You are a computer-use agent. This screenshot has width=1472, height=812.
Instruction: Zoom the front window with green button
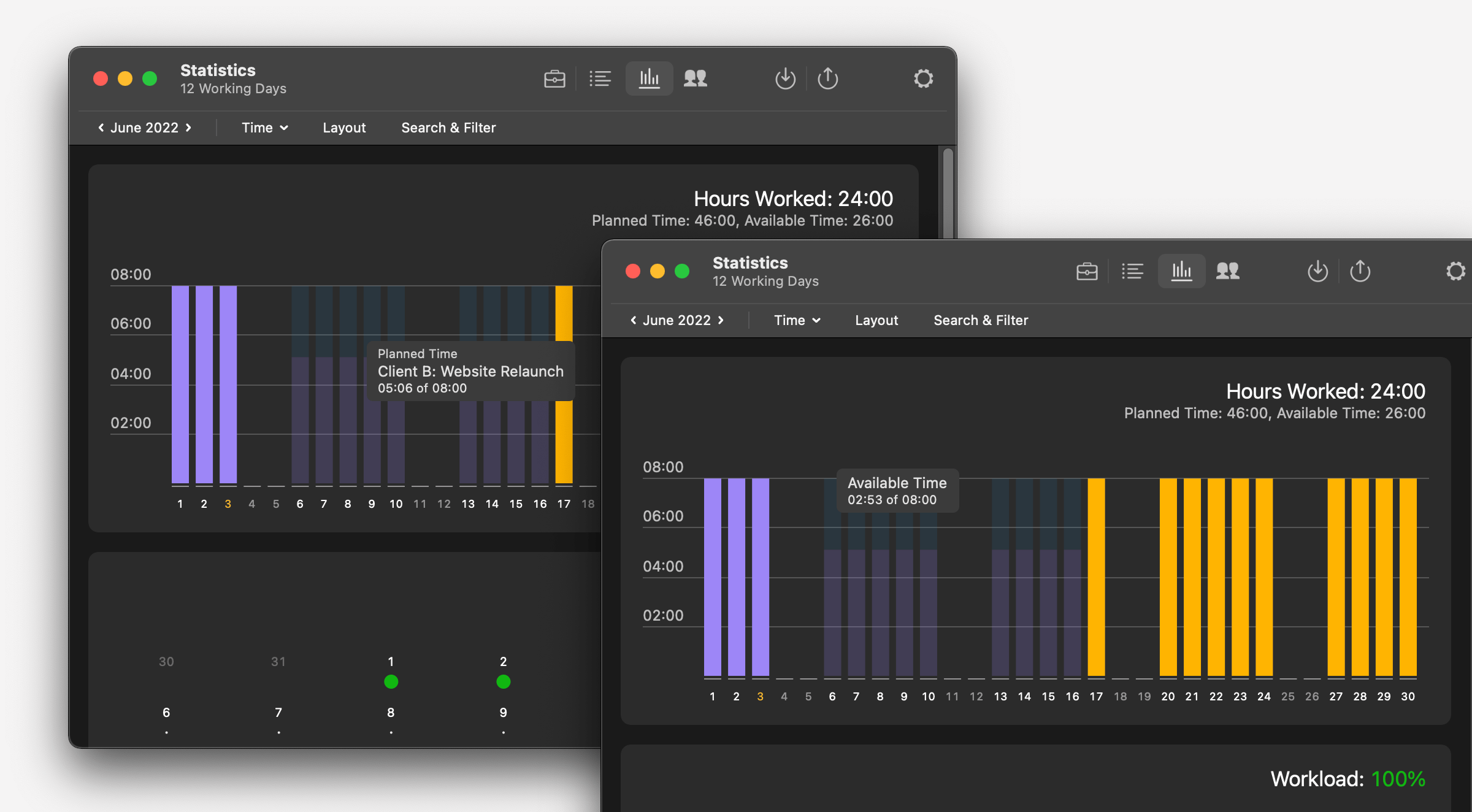point(682,271)
